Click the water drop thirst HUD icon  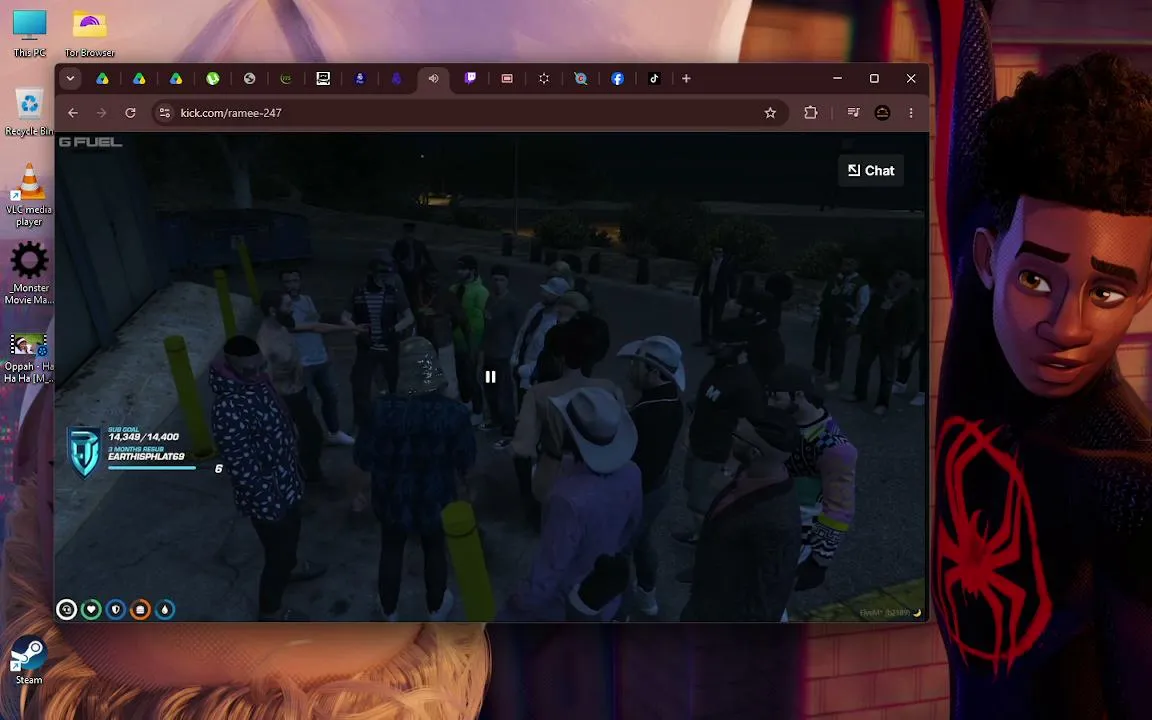click(x=165, y=609)
